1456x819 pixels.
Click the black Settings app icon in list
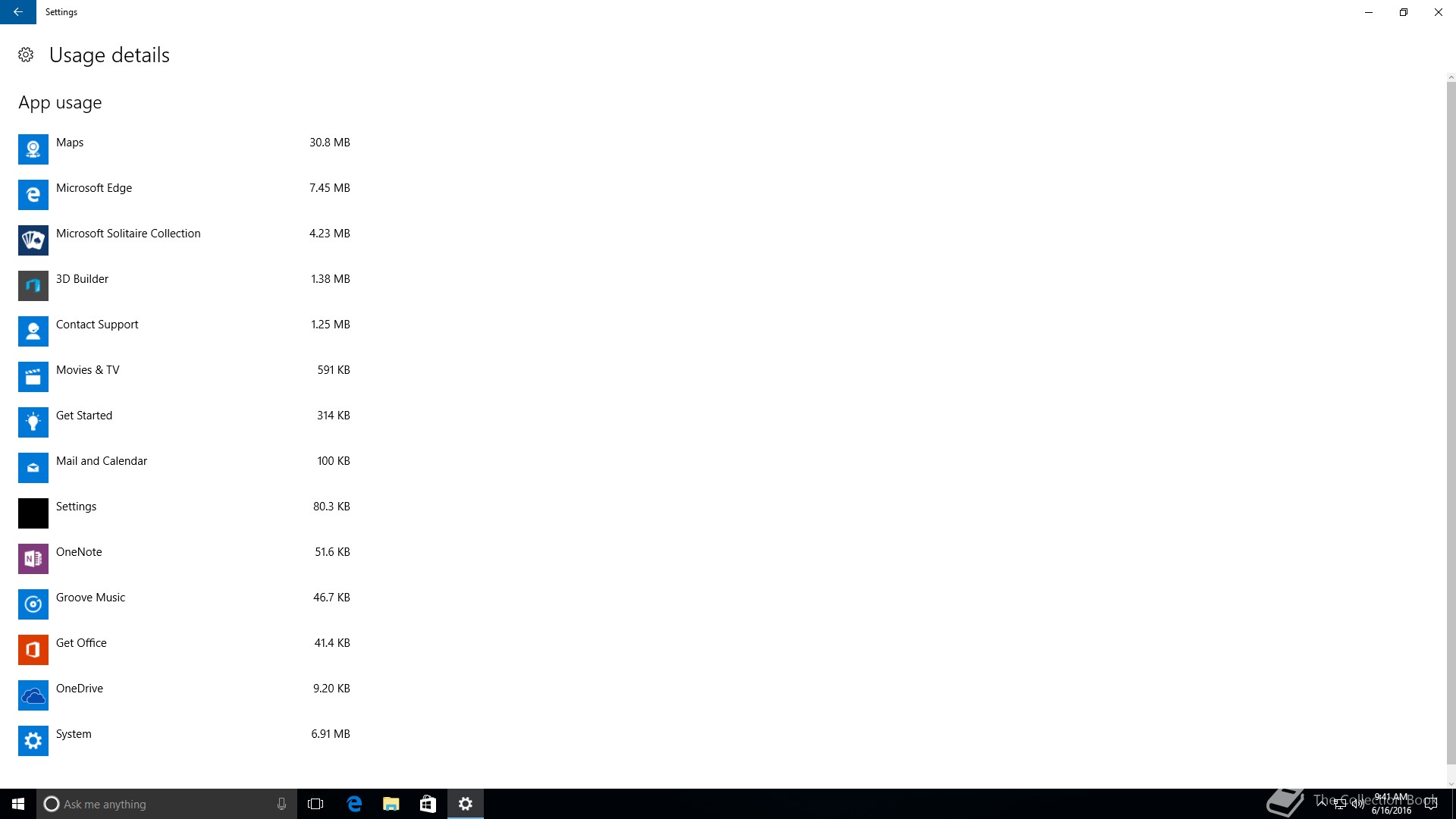click(x=33, y=513)
